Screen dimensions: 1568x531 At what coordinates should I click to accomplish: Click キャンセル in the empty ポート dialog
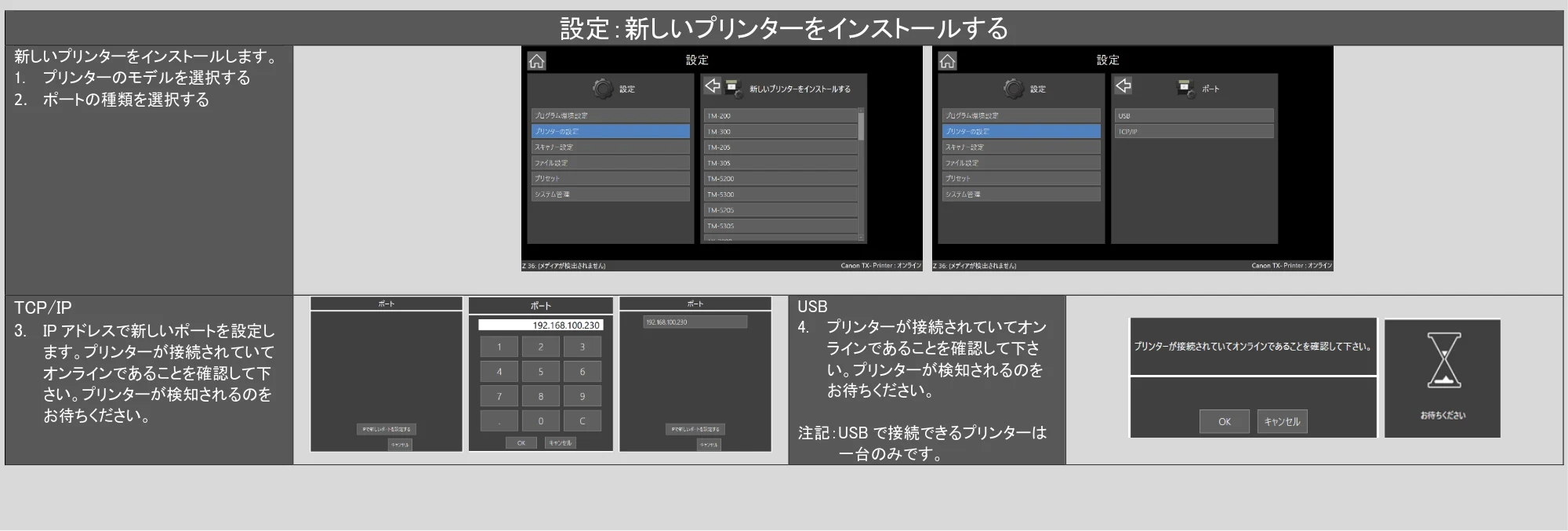(400, 445)
